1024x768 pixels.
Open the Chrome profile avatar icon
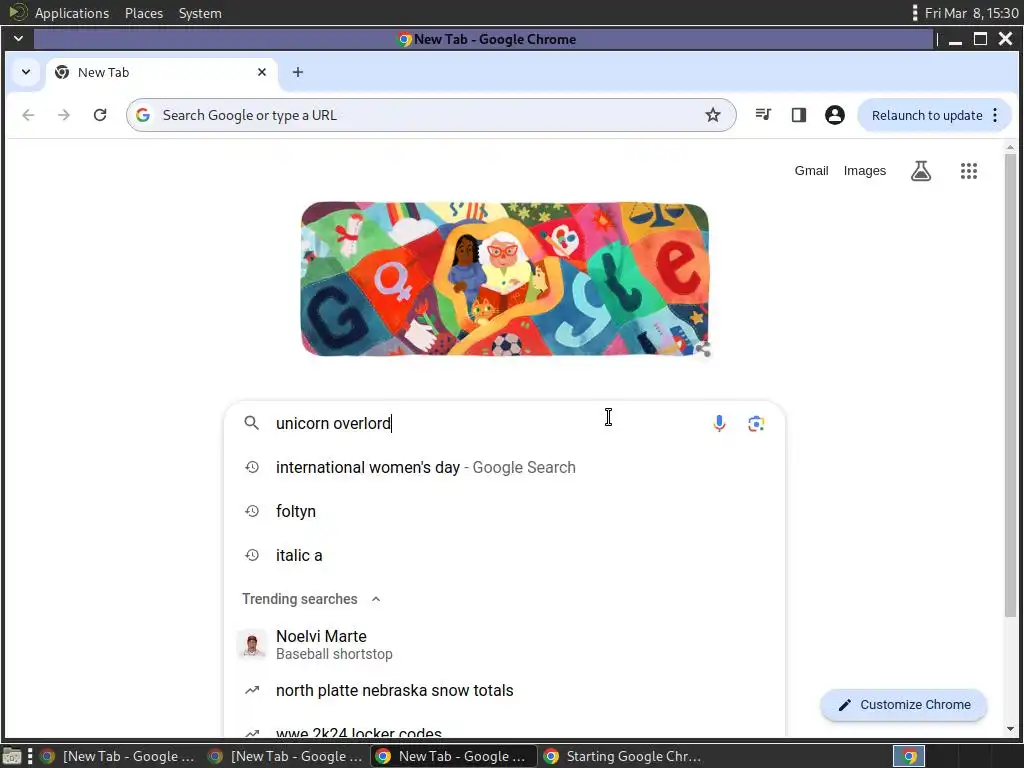tap(835, 115)
